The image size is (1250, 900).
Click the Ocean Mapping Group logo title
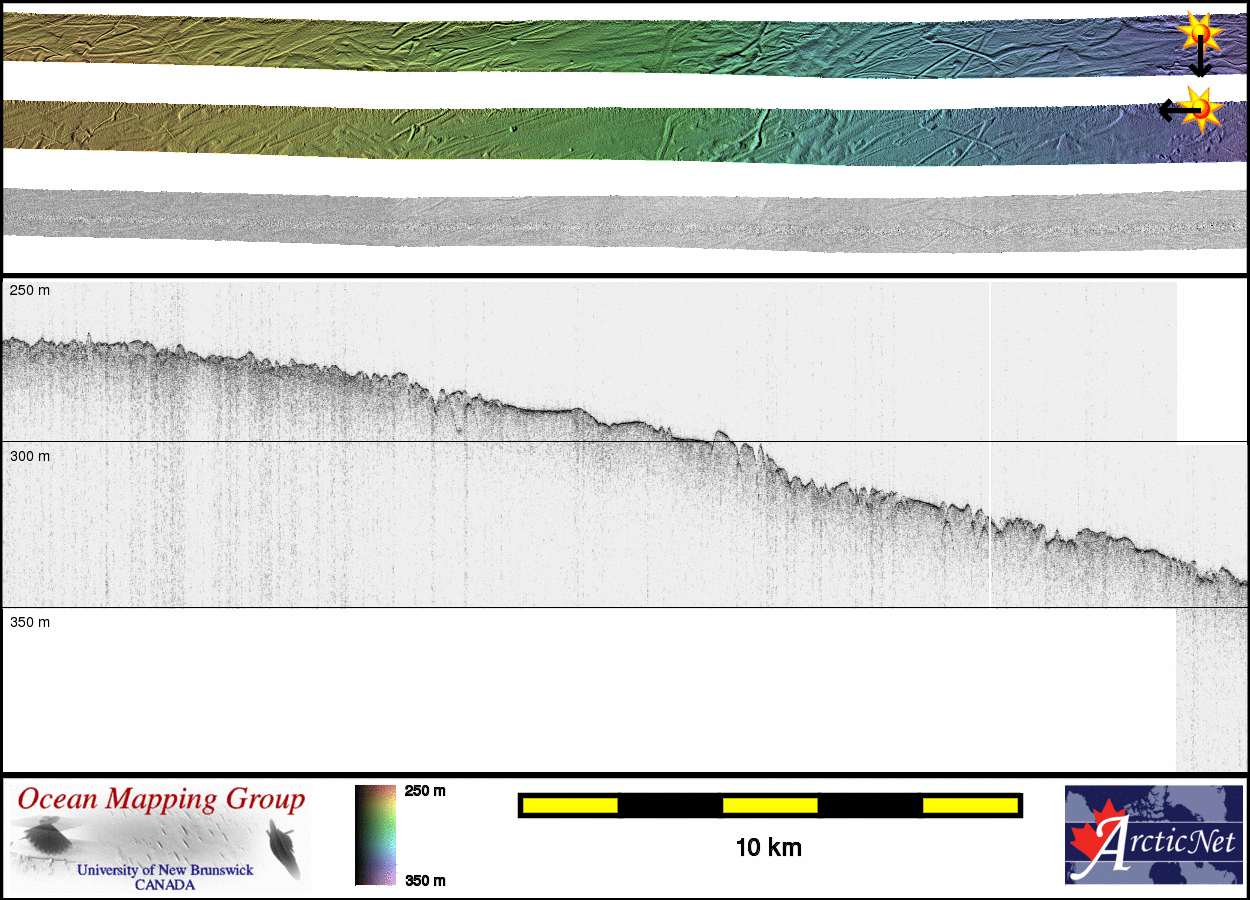pyautogui.click(x=161, y=800)
